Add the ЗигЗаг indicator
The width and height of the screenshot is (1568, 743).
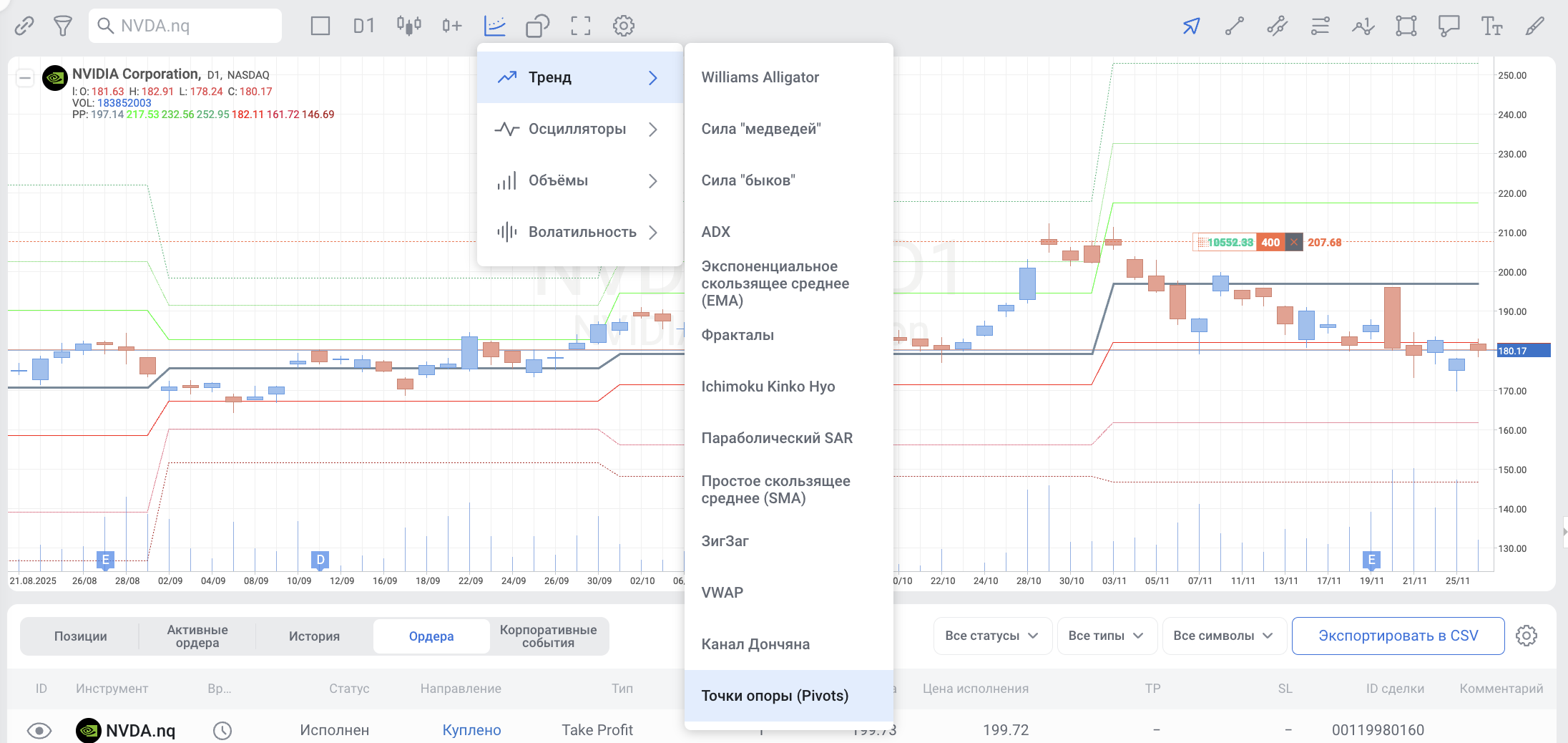click(x=789, y=541)
